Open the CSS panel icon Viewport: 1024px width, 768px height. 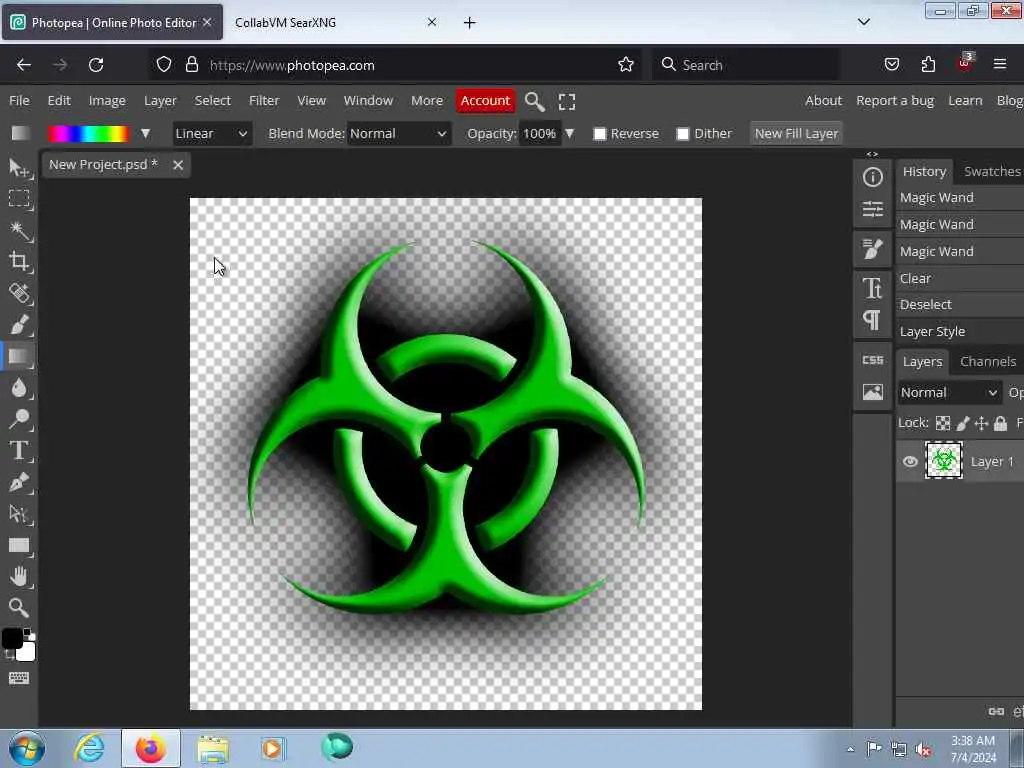(872, 360)
